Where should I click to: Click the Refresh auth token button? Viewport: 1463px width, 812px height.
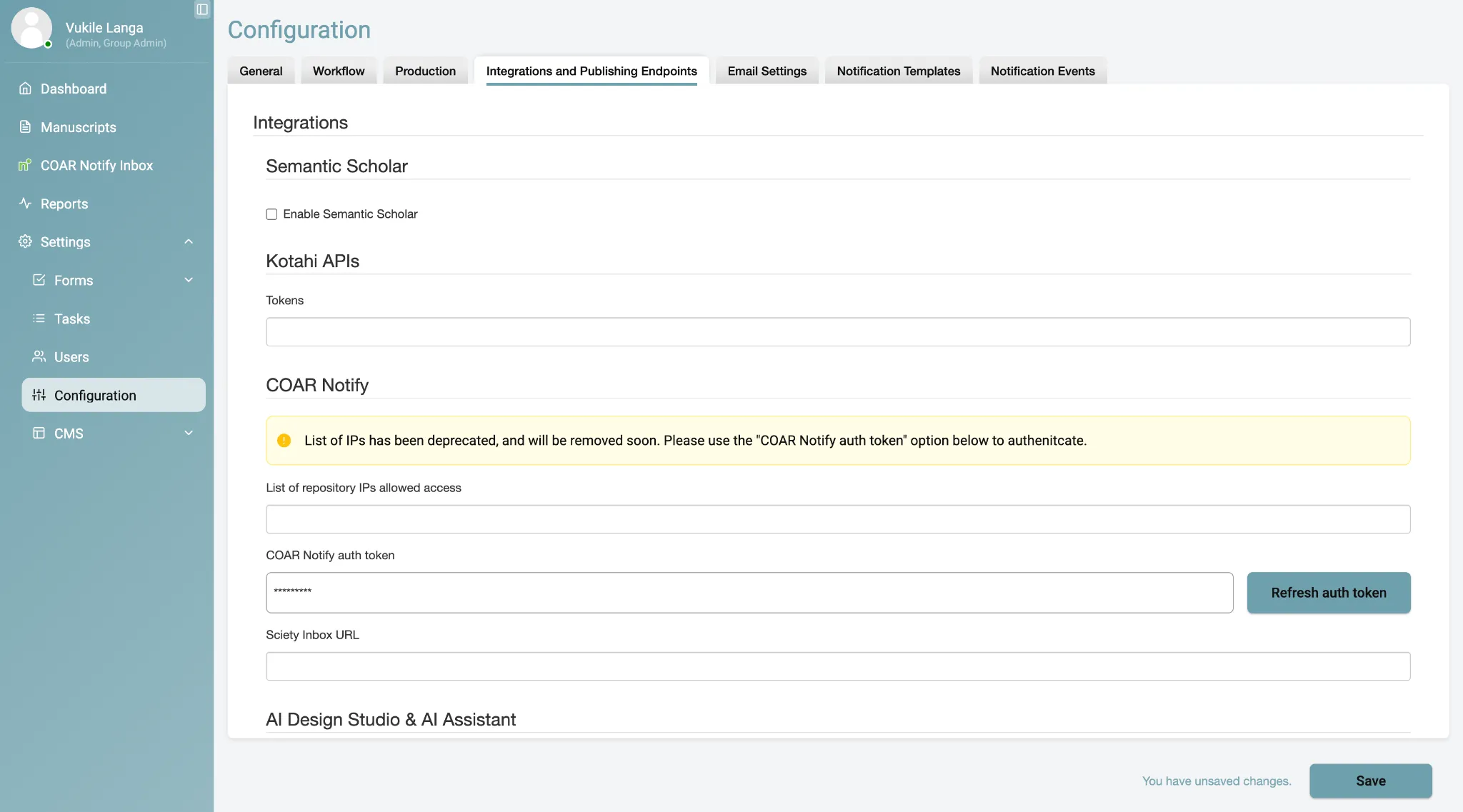1329,593
